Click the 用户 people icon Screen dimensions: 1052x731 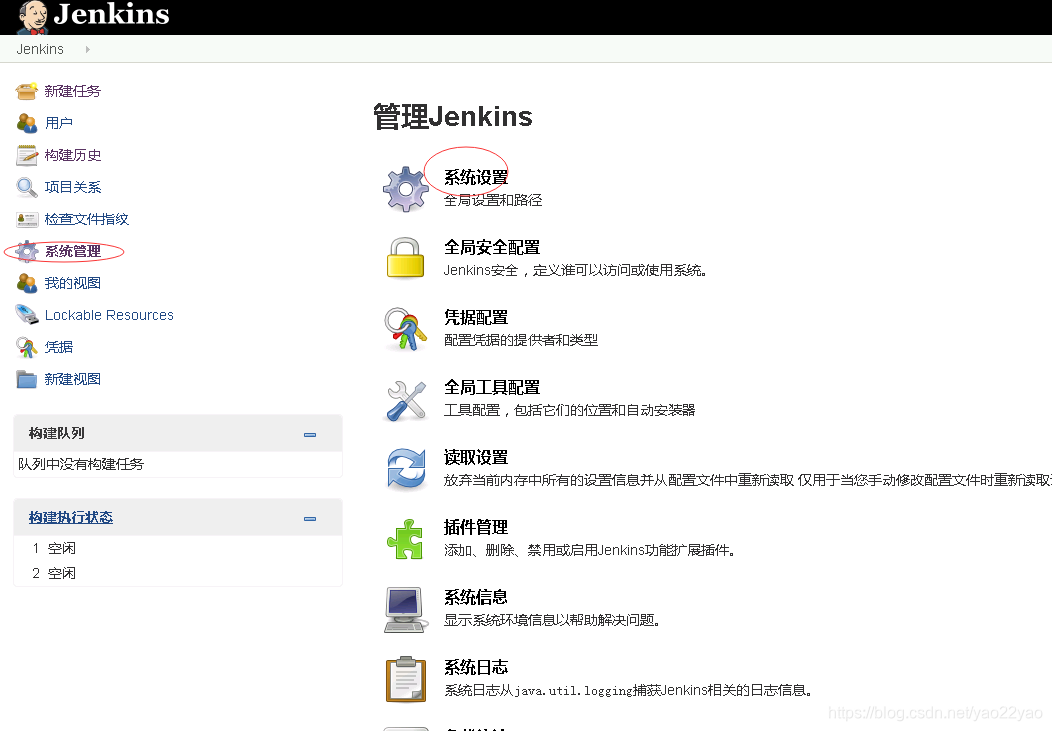coord(27,123)
